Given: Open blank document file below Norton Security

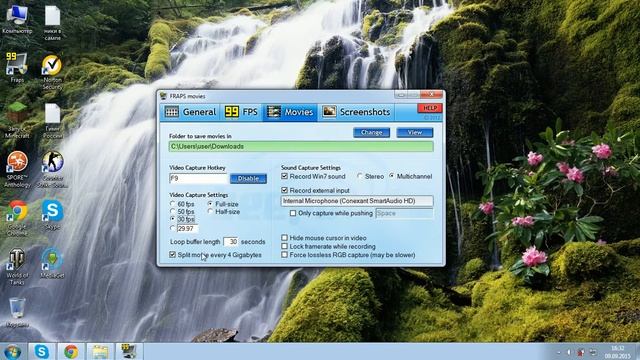Looking at the screenshot, I should point(52,121).
